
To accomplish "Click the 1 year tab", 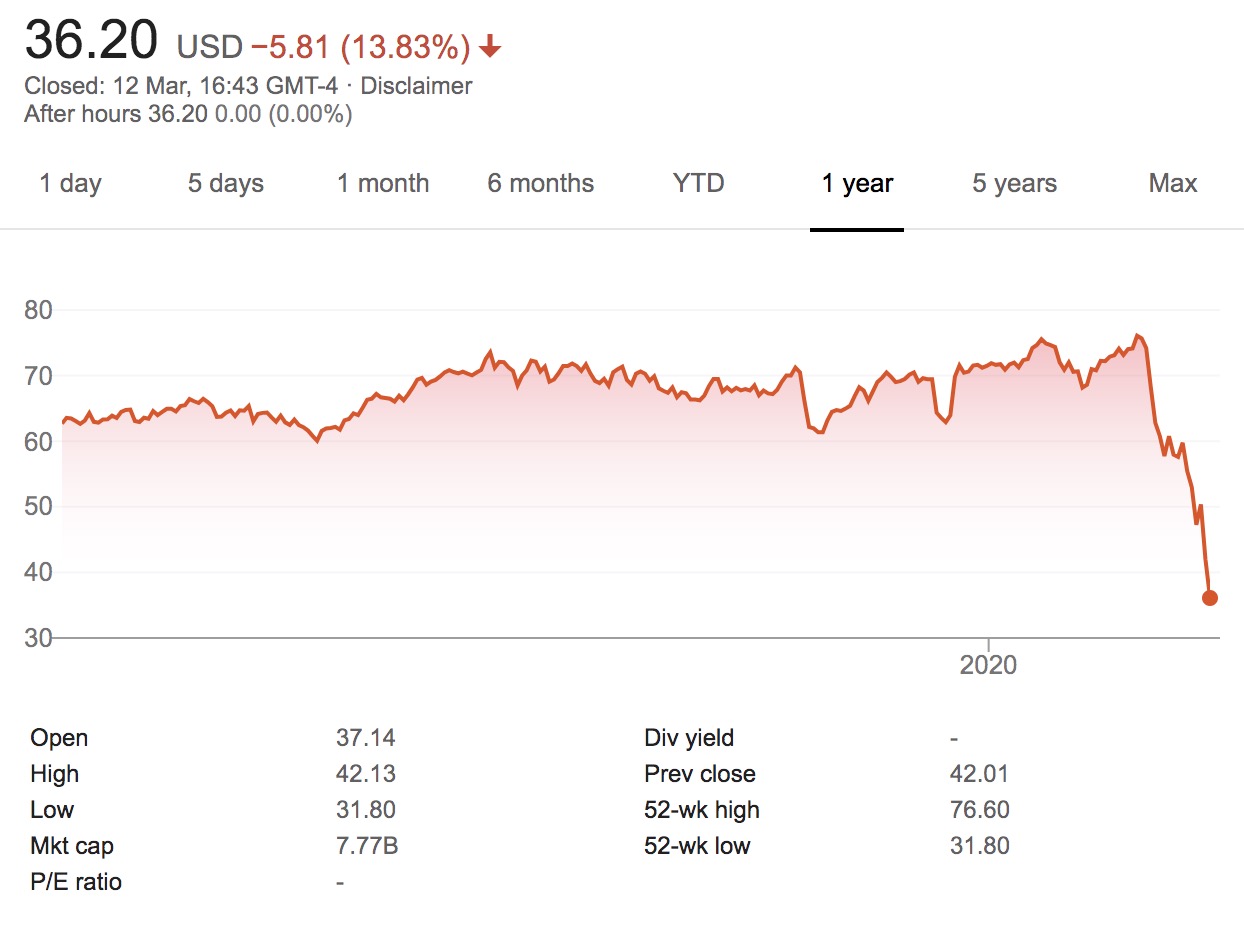I will pyautogui.click(x=857, y=184).
